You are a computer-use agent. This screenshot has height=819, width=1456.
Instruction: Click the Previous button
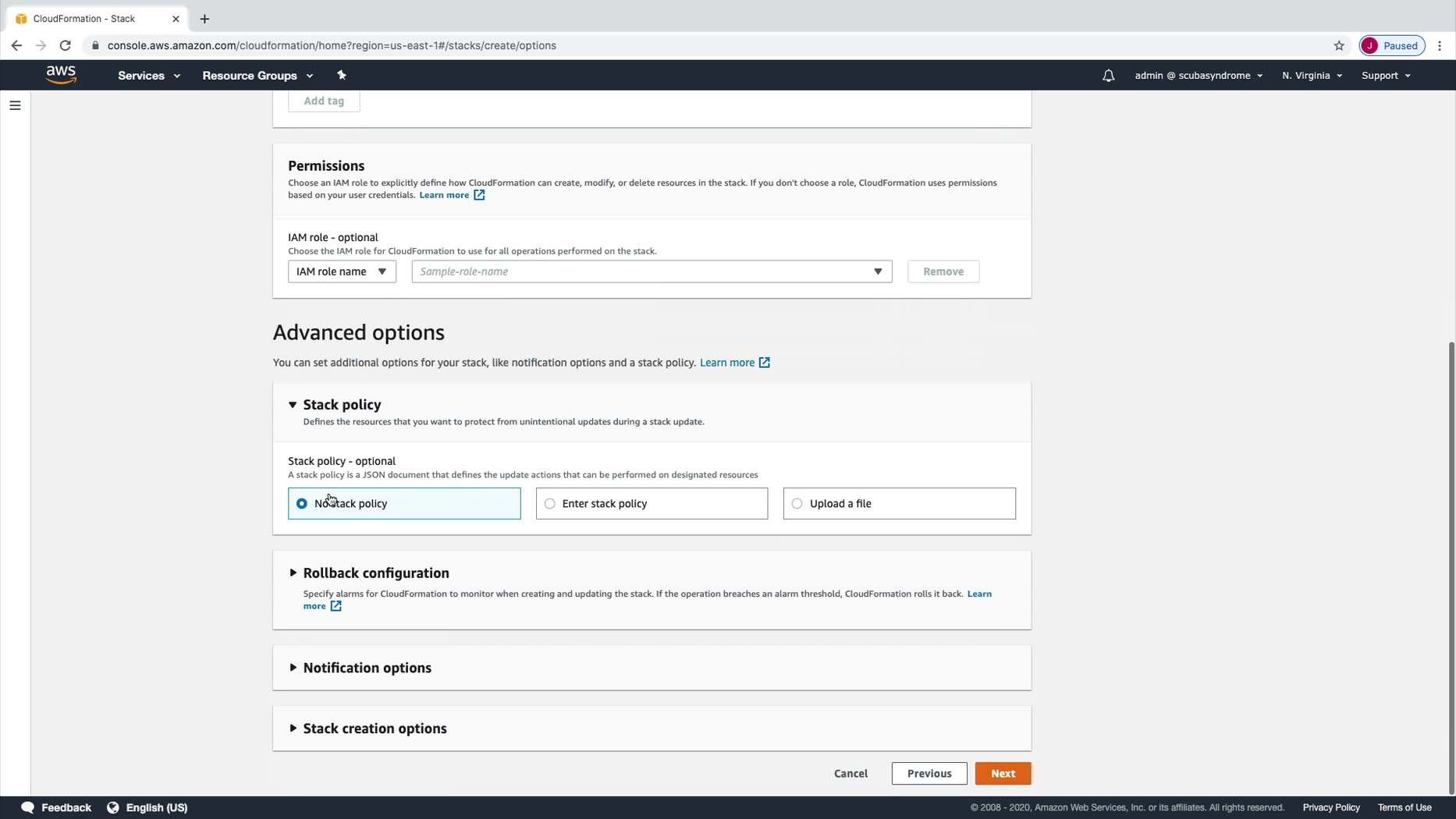point(929,774)
